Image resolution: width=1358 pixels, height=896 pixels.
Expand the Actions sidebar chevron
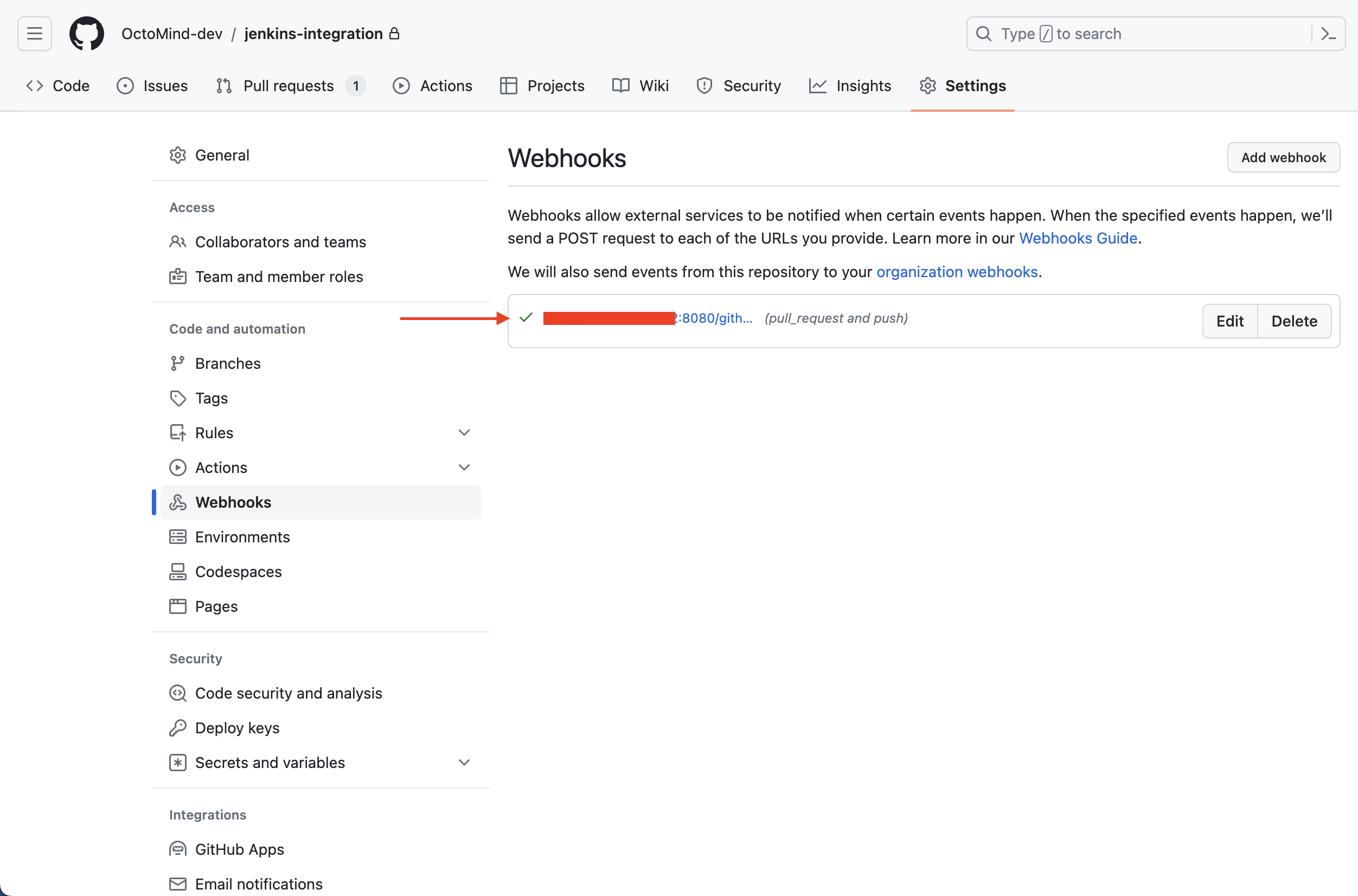click(x=464, y=467)
